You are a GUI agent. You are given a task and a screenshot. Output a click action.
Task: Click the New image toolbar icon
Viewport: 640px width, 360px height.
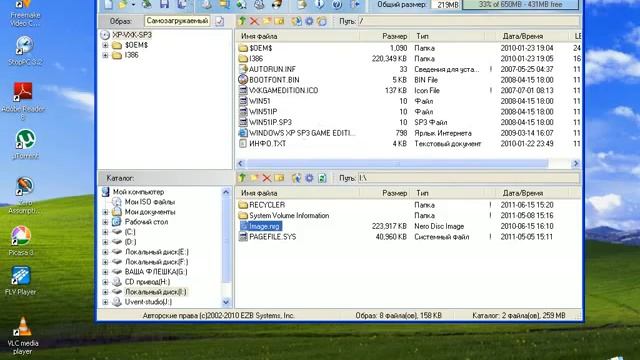[x=109, y=4]
